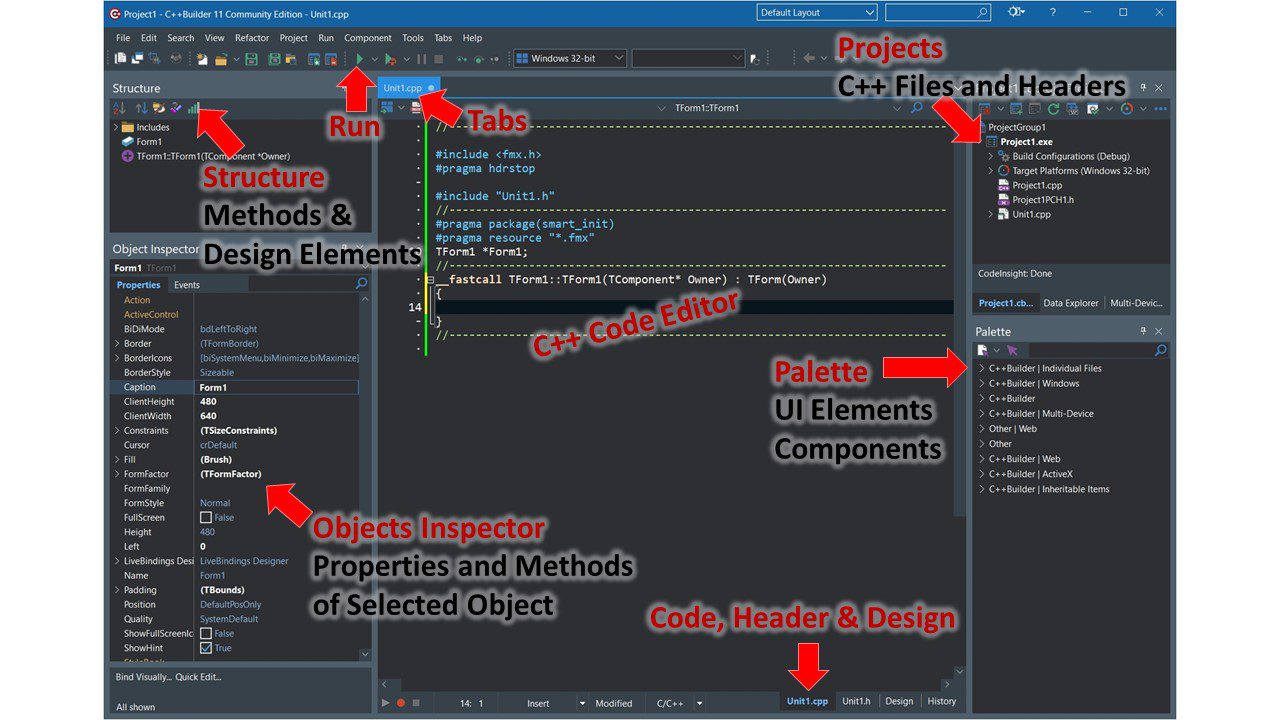Expand the Constraints property
This screenshot has width=1280, height=720.
point(118,431)
